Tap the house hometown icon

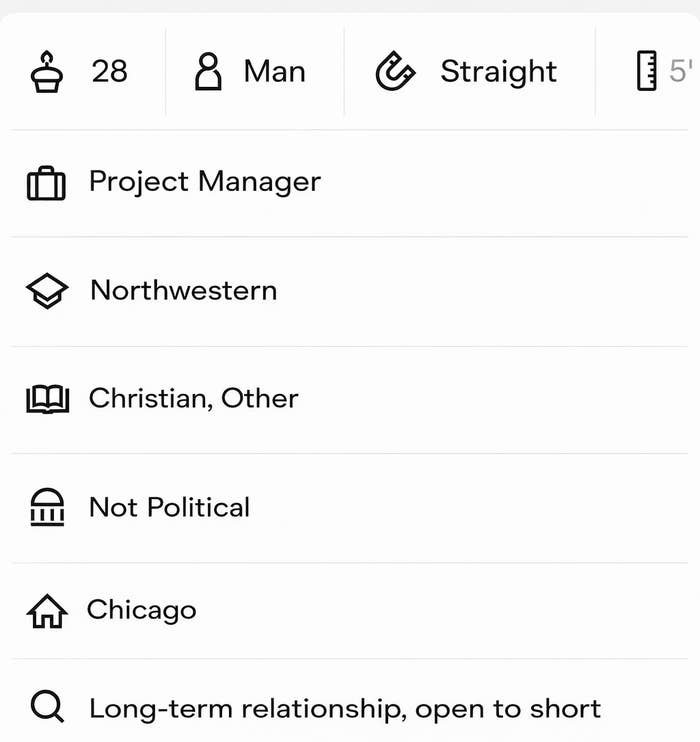click(x=47, y=611)
